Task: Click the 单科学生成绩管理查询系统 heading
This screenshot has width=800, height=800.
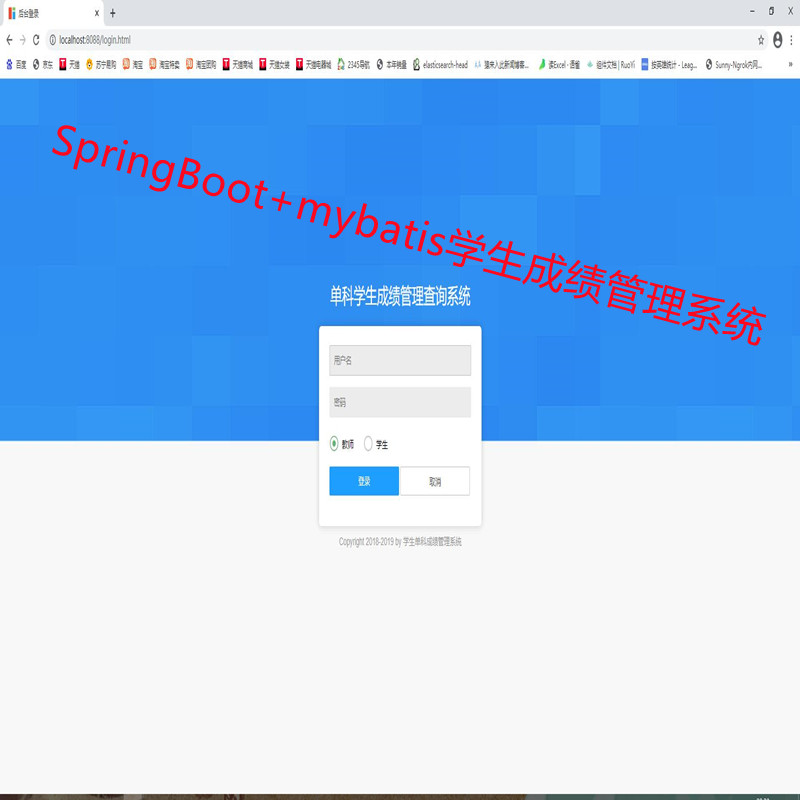Action: pos(400,296)
